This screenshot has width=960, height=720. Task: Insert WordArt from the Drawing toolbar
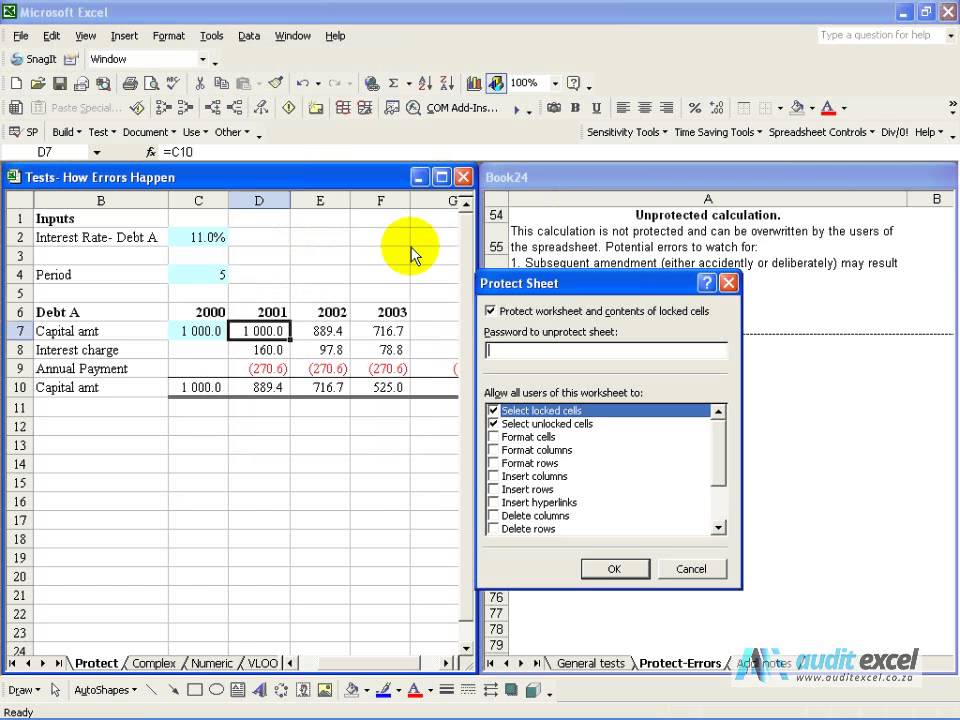tap(260, 690)
